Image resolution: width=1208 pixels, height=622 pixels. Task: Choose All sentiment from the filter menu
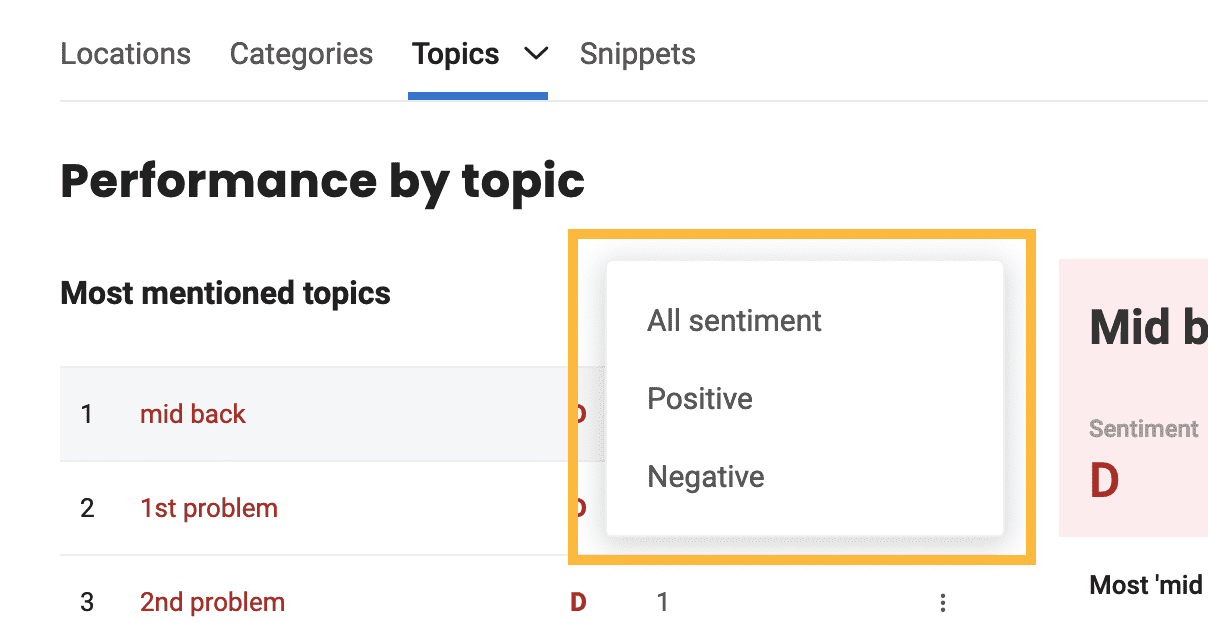735,320
